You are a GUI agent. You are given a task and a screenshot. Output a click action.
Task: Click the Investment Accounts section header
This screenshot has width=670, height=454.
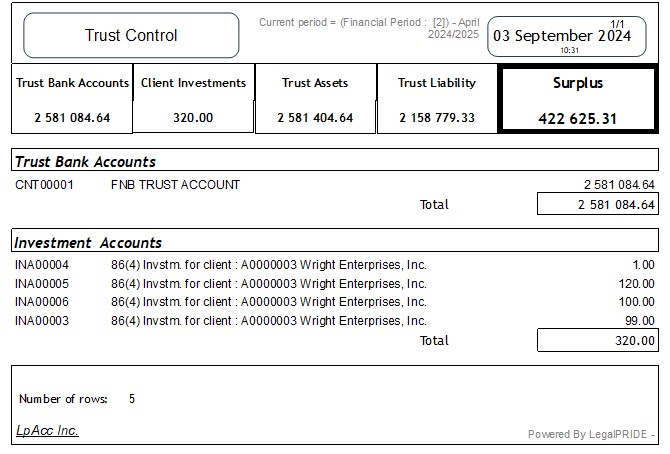pyautogui.click(x=88, y=243)
